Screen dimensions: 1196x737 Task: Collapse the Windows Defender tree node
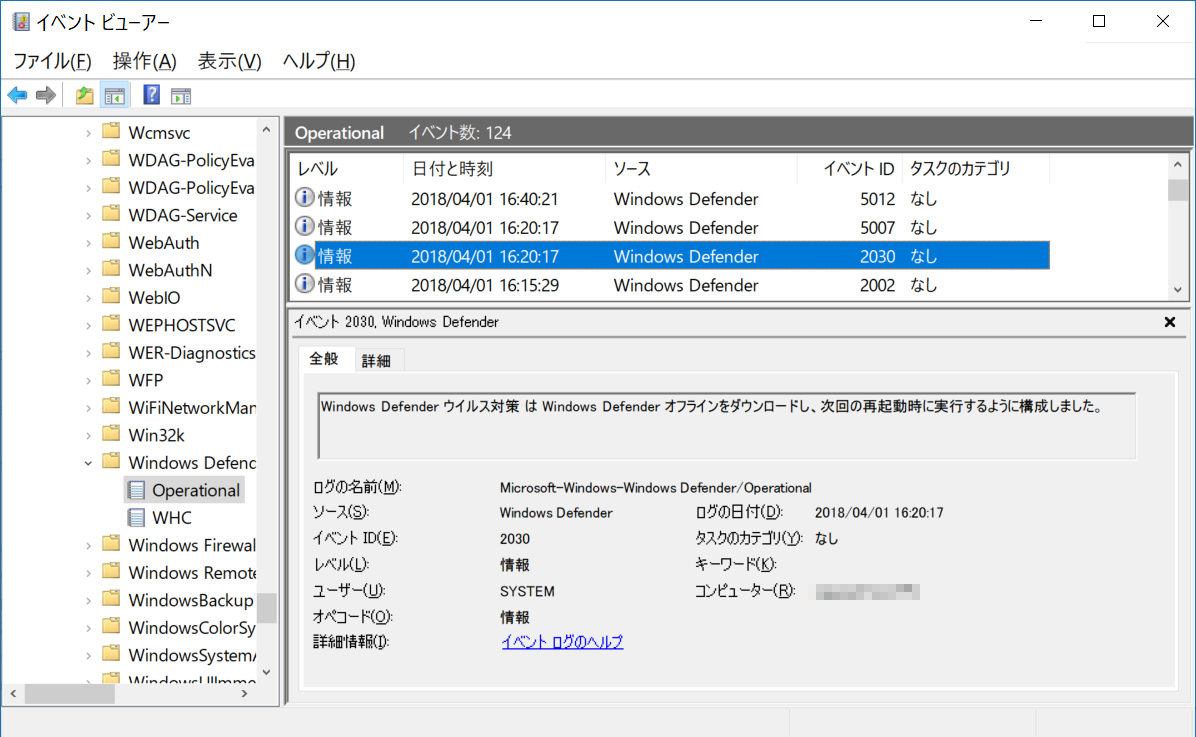(88, 462)
